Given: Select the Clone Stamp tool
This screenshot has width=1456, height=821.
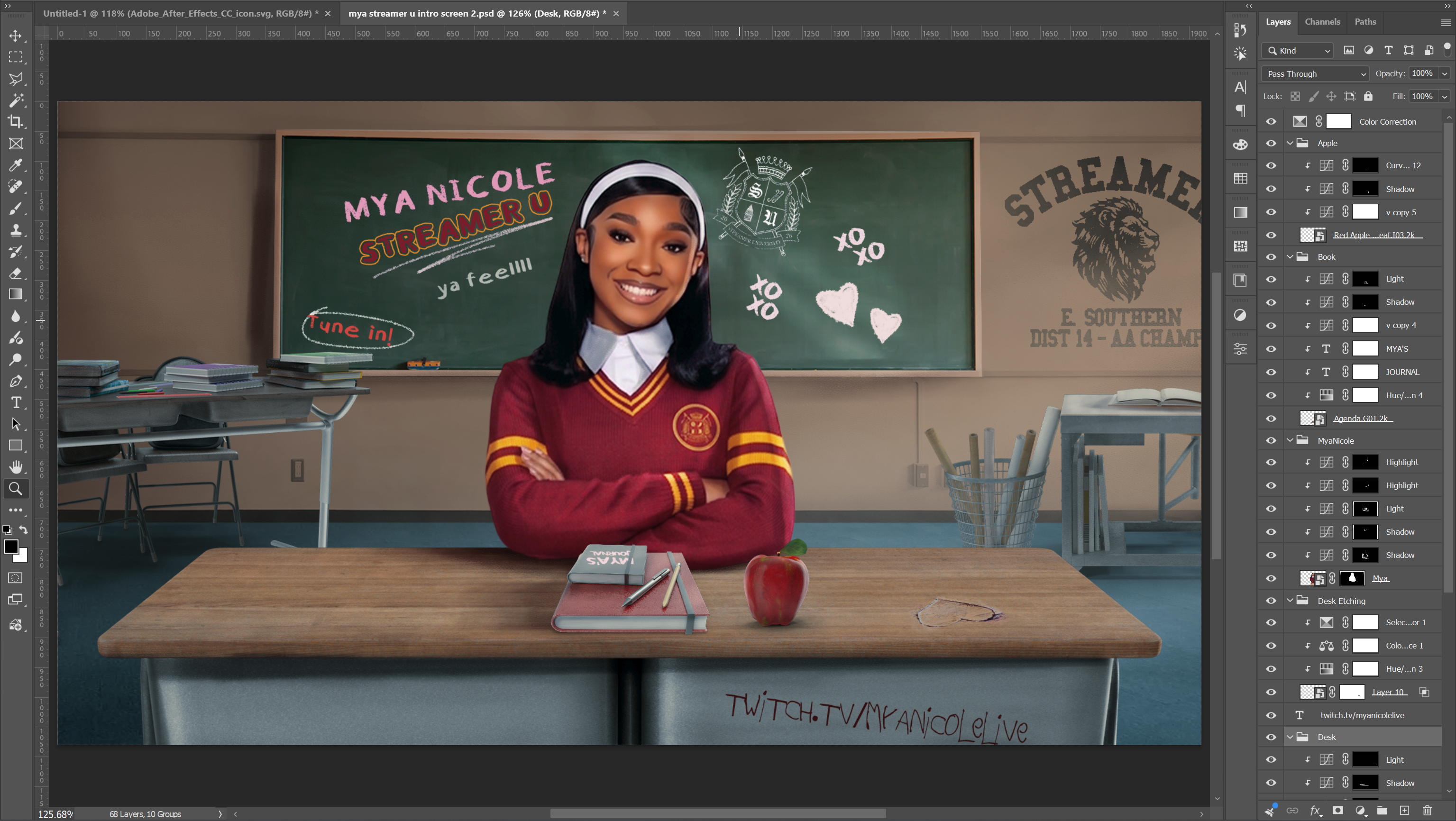Looking at the screenshot, I should tap(15, 230).
